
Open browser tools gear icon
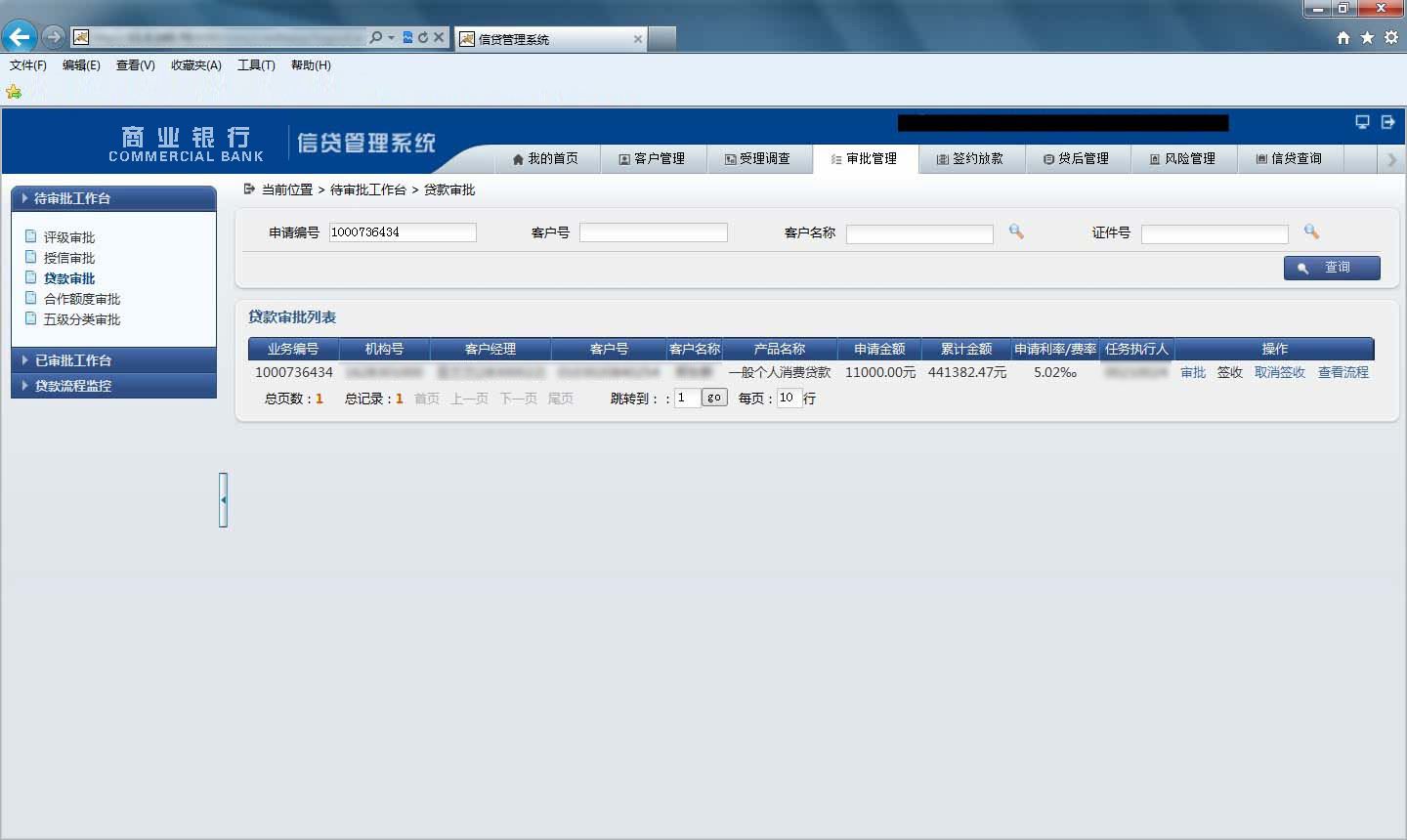[1390, 37]
